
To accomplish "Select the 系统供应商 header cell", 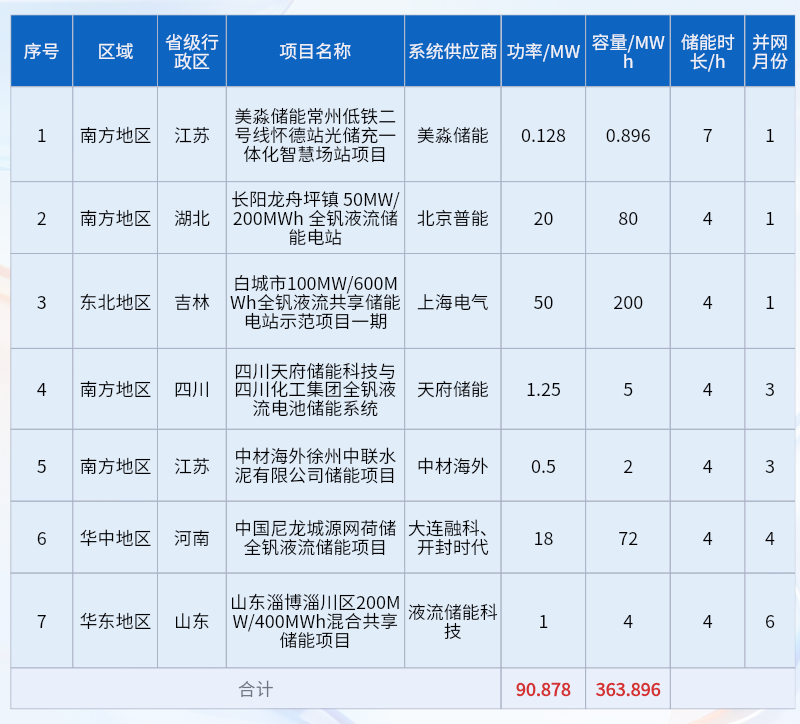I will pos(453,51).
